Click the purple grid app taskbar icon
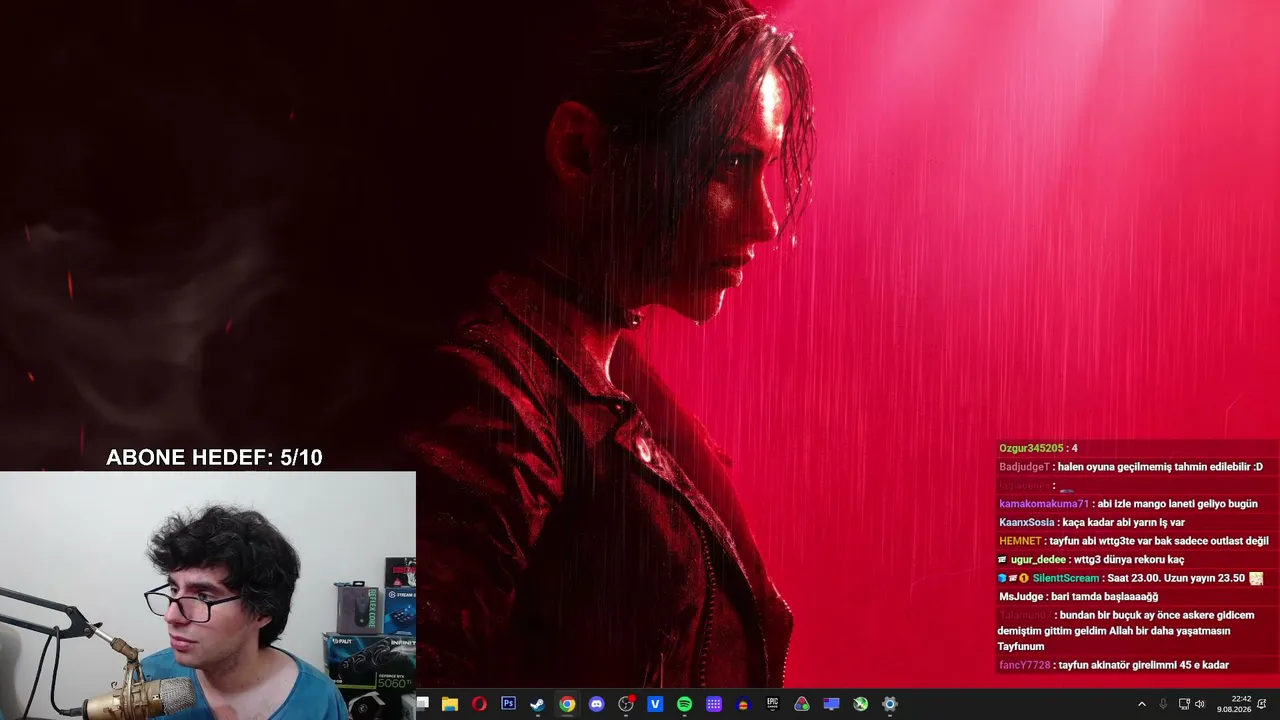 coord(714,704)
